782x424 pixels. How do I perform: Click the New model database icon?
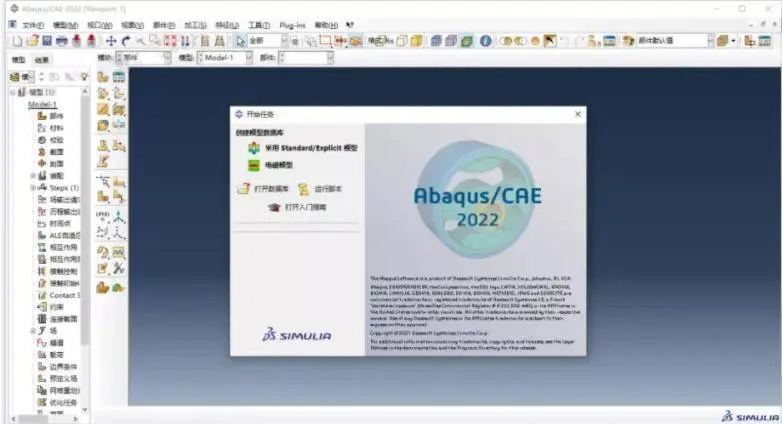pyautogui.click(x=17, y=41)
